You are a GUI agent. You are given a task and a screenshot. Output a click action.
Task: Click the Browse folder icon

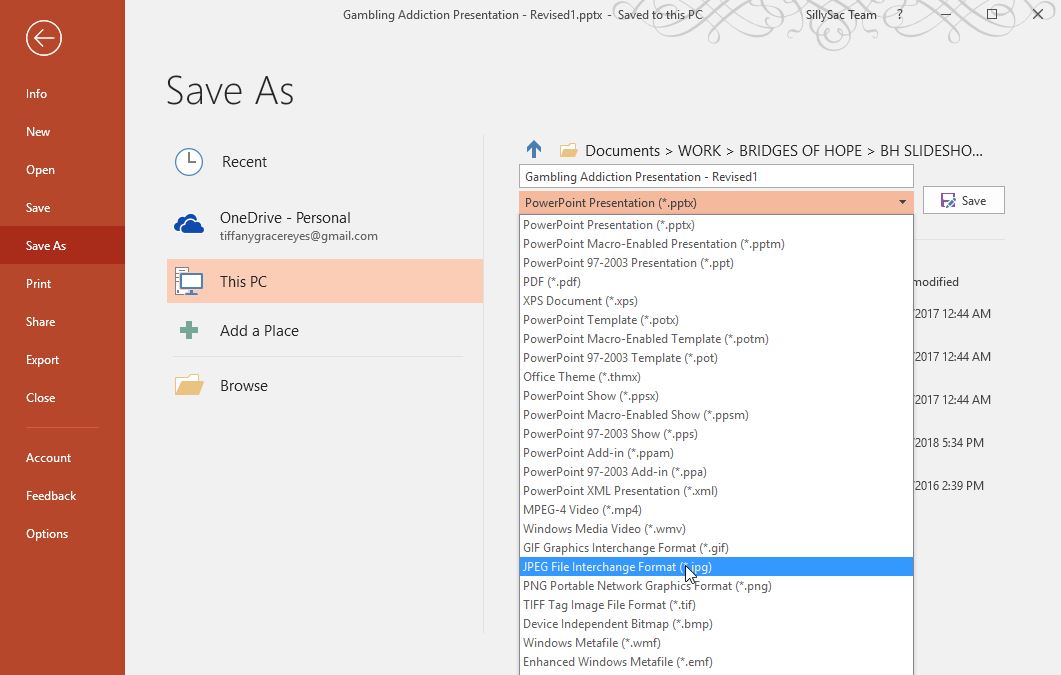(189, 386)
